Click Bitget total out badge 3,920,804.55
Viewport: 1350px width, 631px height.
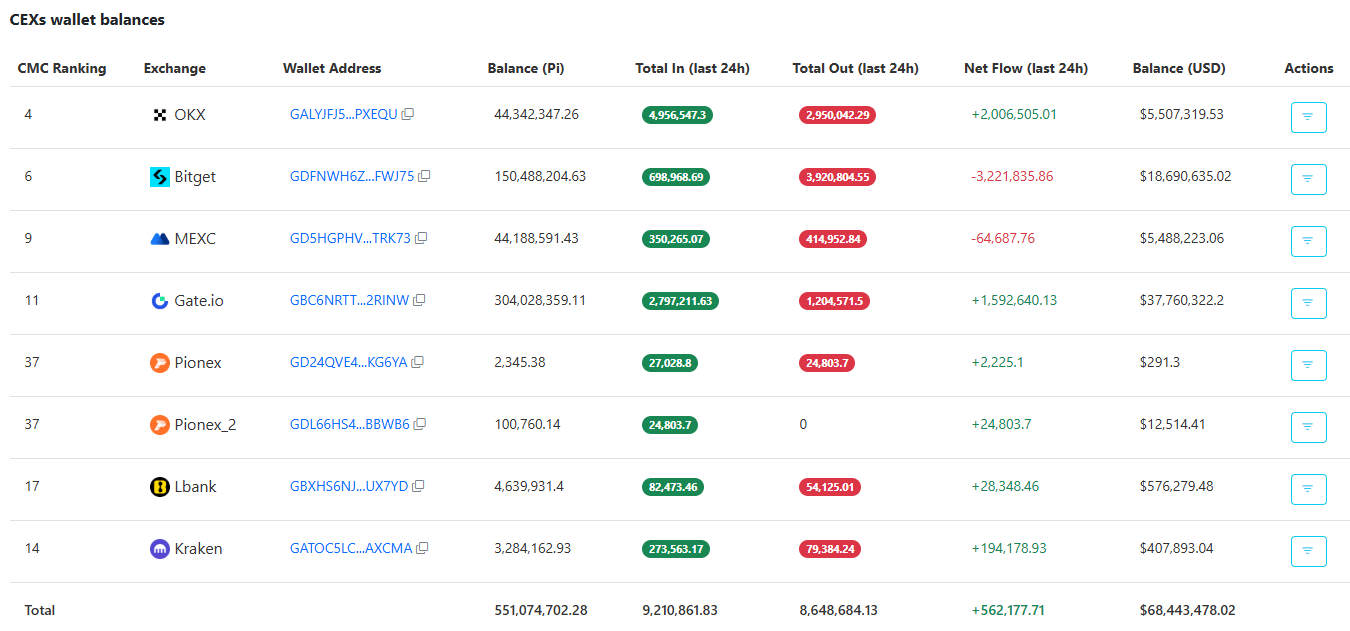[837, 177]
